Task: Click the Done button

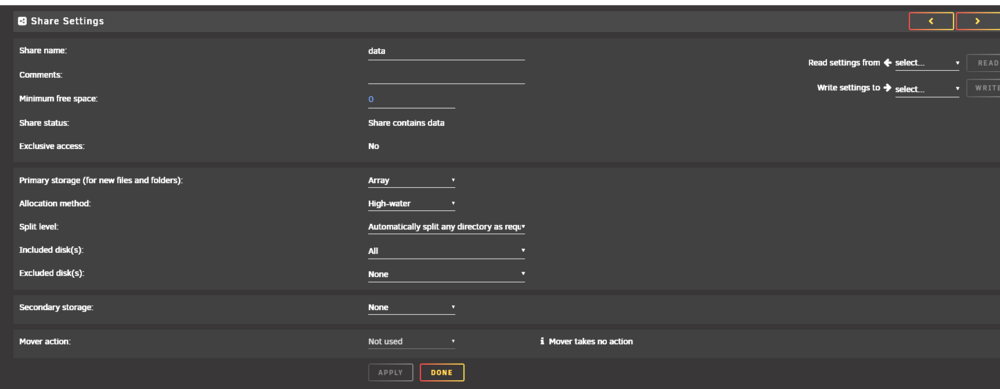Action: (x=441, y=372)
